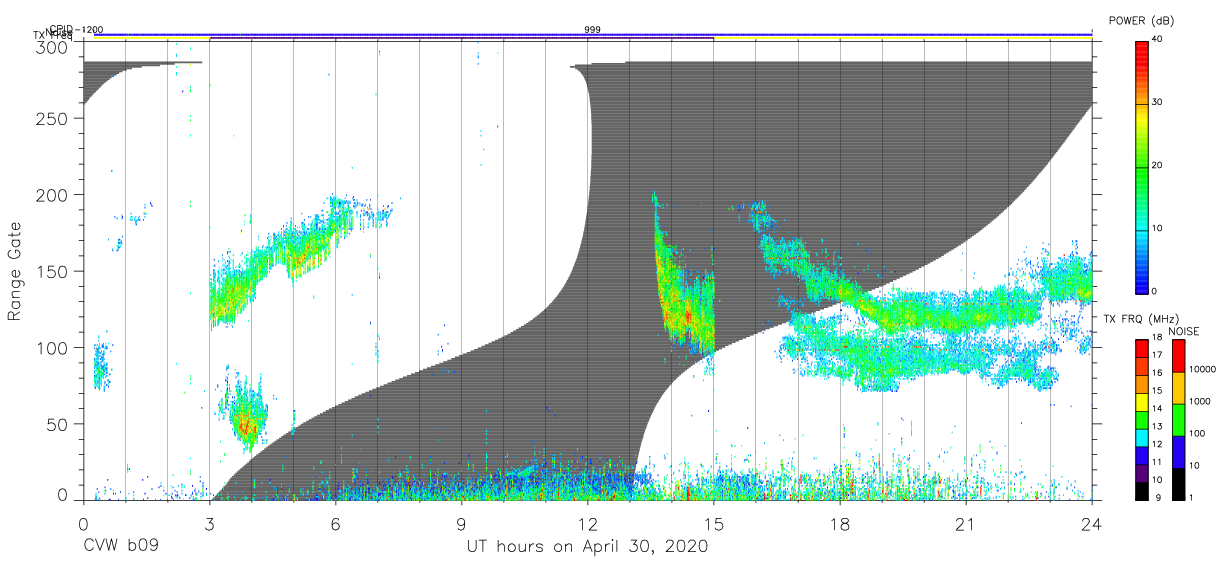The width and height of the screenshot is (1228, 567).
Task: Click the '21' UT hours axis tick label
Action: [966, 523]
